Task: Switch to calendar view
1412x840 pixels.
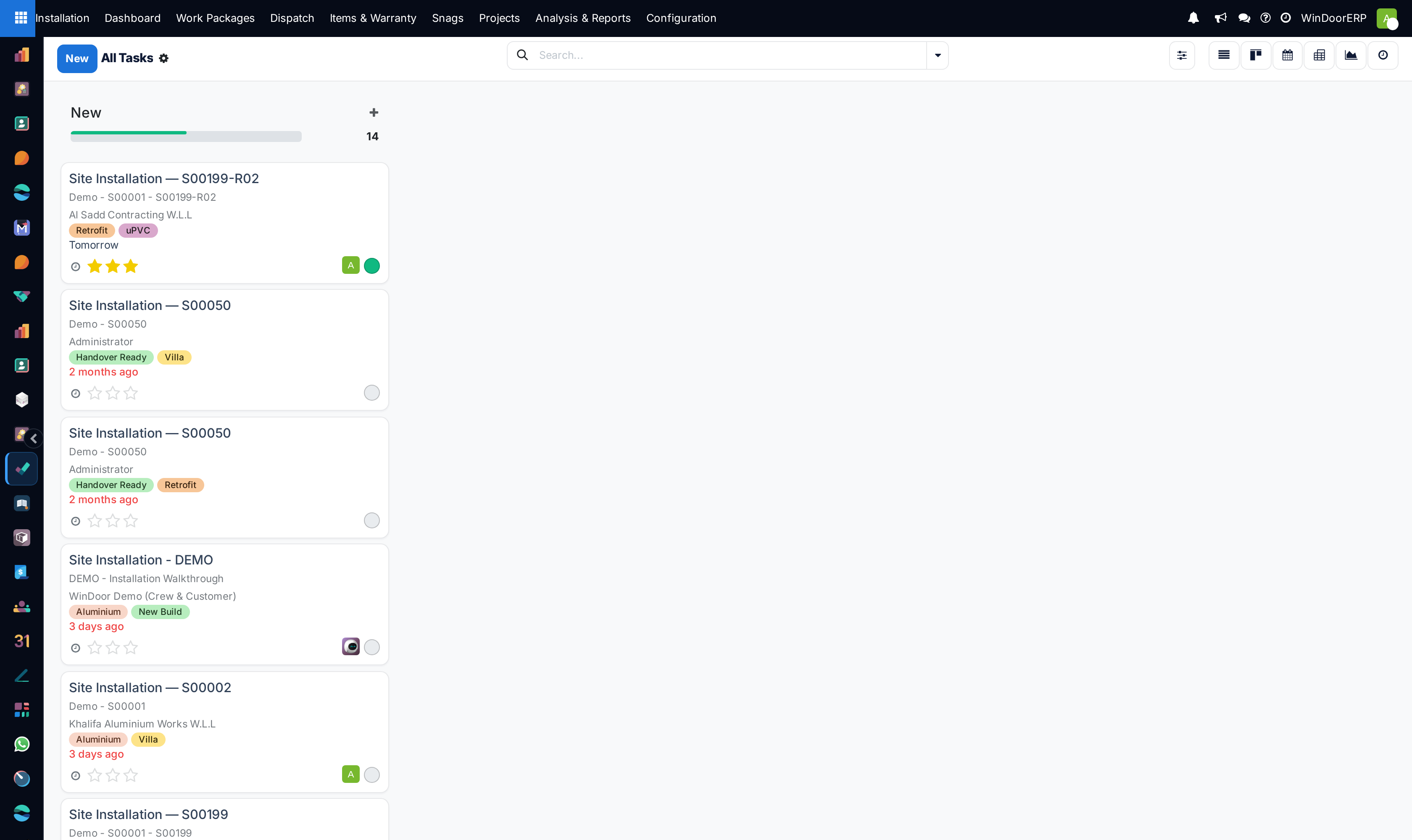Action: click(x=1287, y=55)
